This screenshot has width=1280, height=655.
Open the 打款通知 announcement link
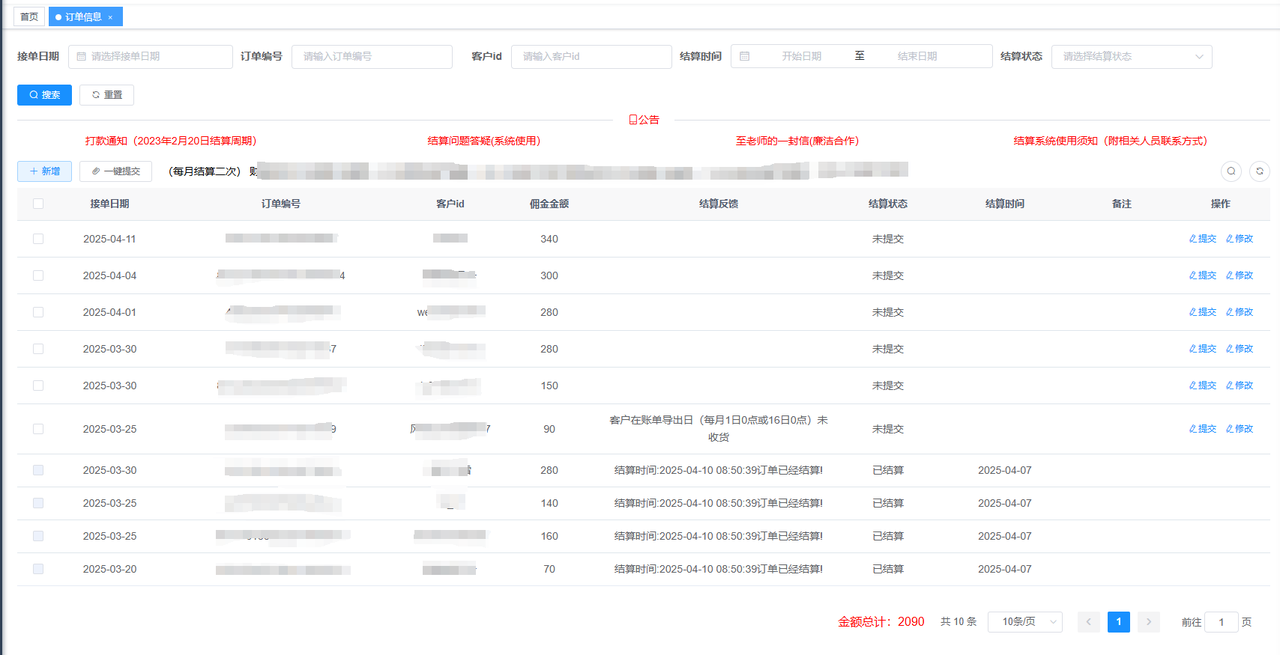pyautogui.click(x=171, y=141)
